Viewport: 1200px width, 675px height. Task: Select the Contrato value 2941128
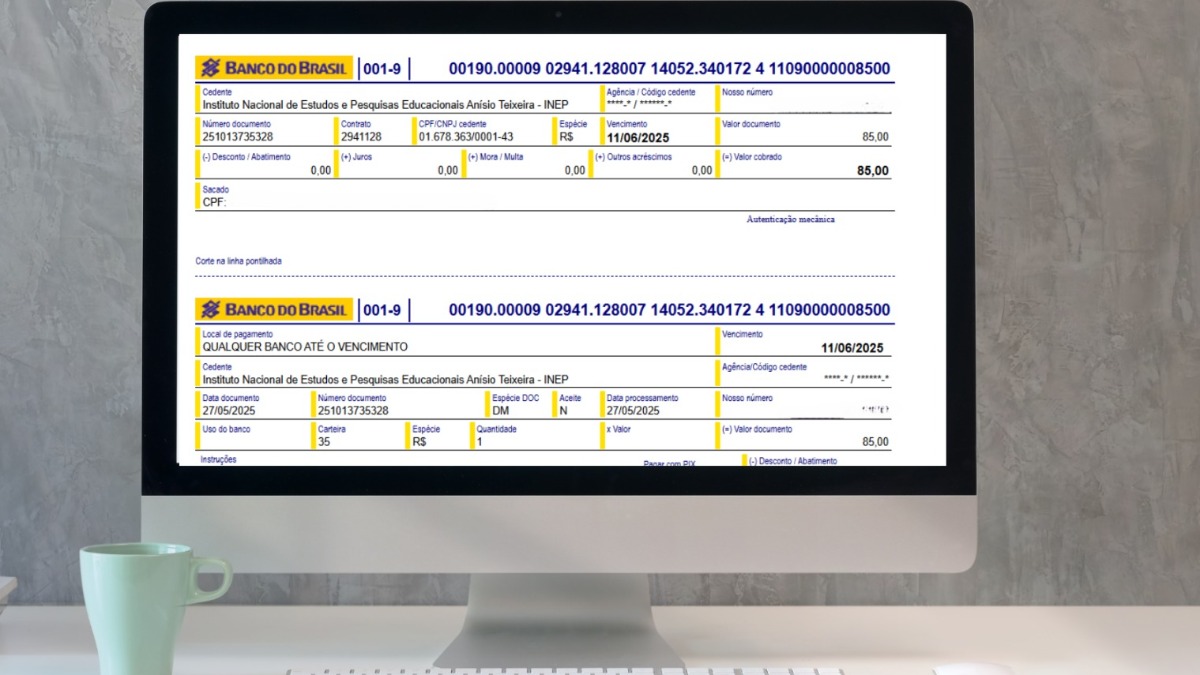(x=361, y=137)
